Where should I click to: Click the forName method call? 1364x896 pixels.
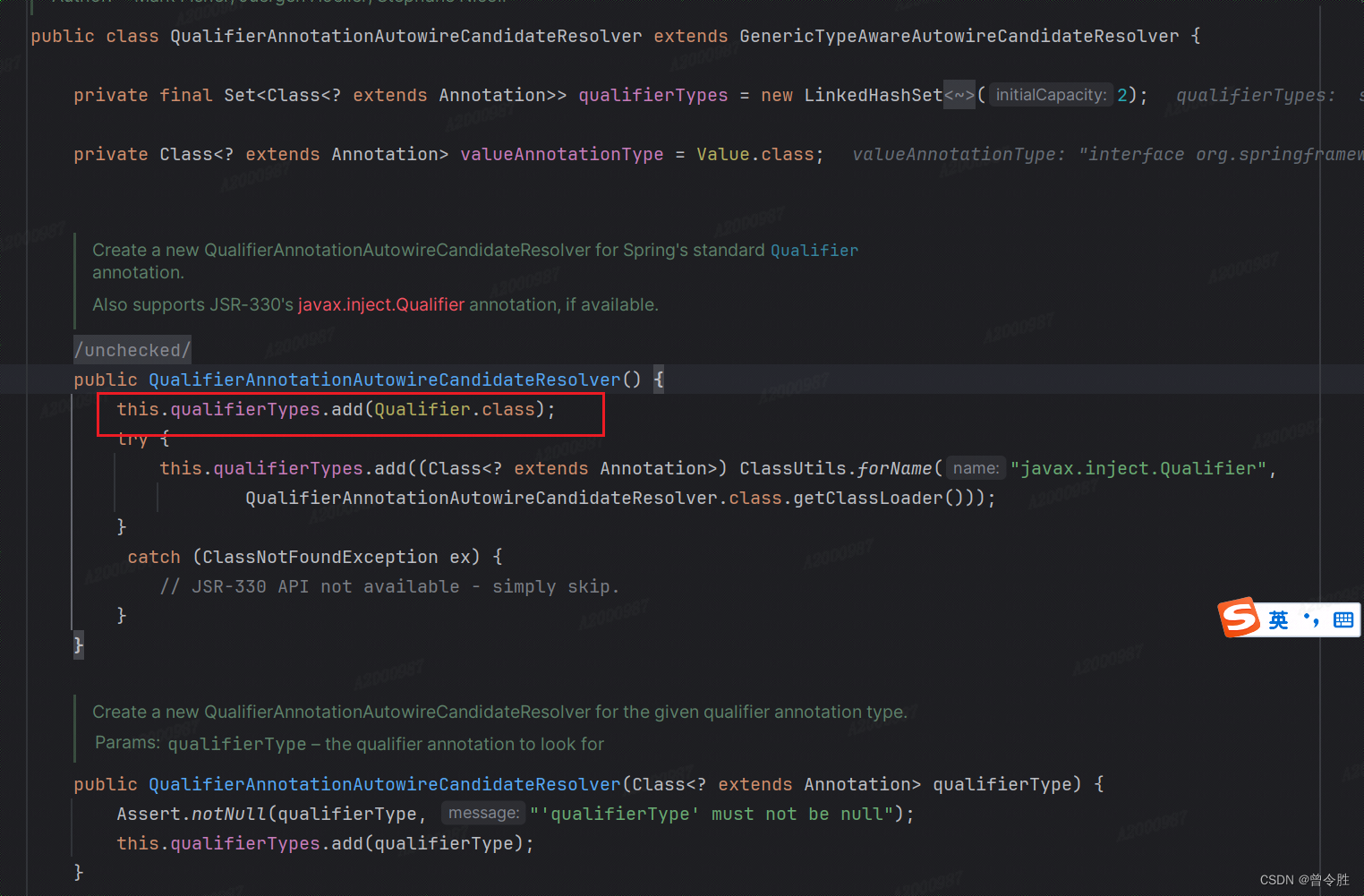(894, 468)
